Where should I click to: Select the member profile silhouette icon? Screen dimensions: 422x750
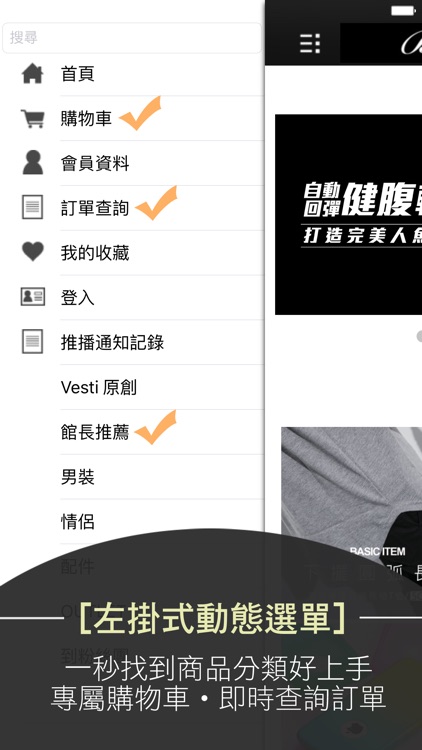coord(33,163)
